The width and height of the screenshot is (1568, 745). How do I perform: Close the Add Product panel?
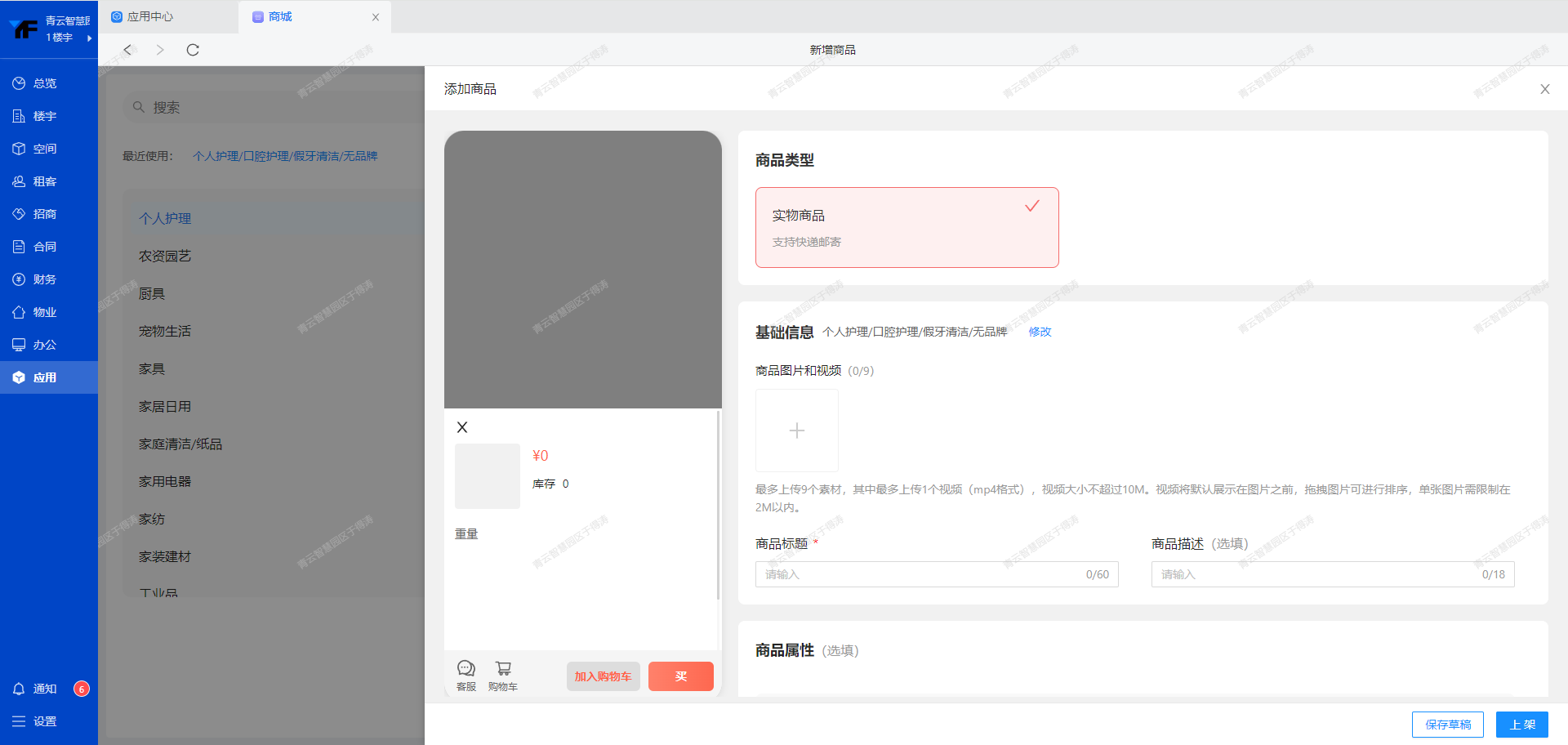[1544, 89]
